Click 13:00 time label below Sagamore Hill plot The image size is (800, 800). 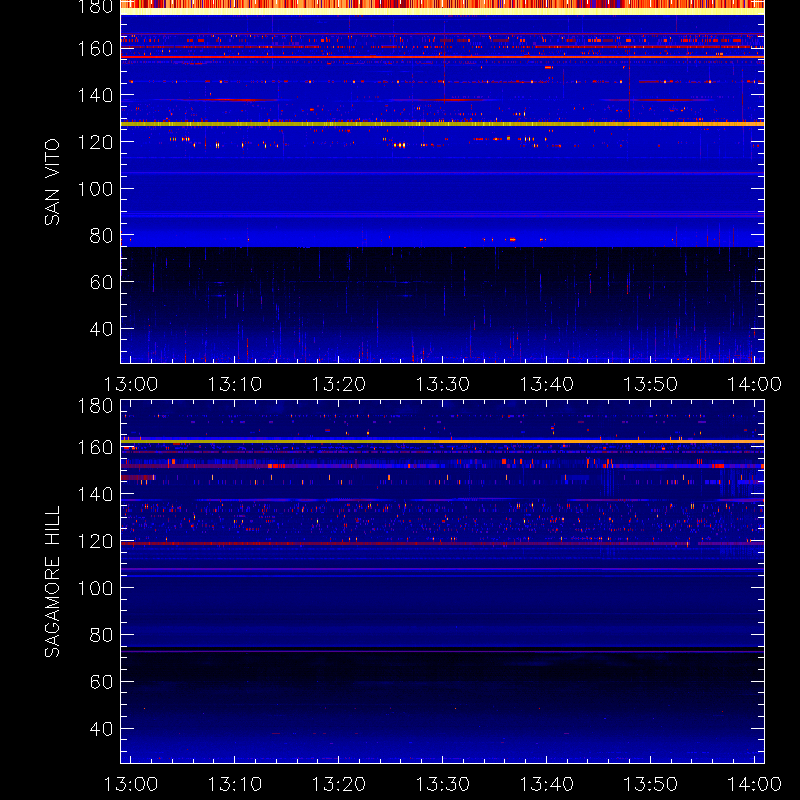coord(131,784)
